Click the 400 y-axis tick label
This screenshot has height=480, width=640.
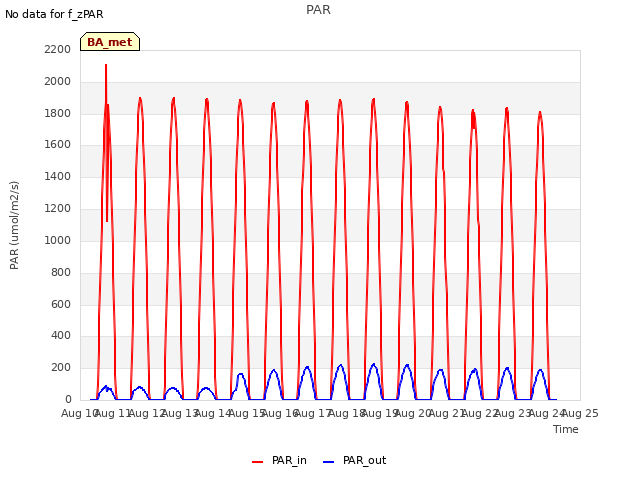coord(61,336)
